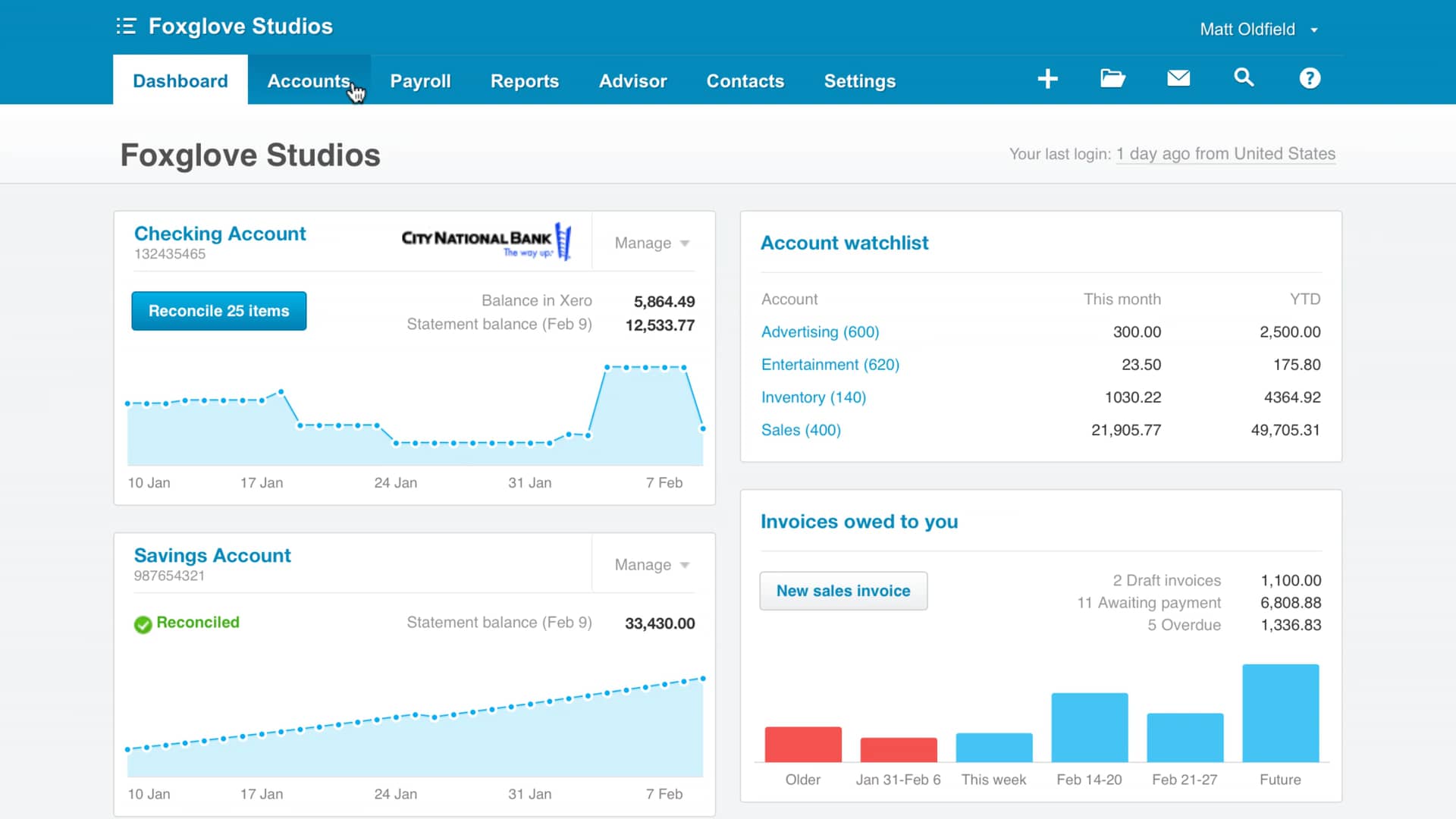Image resolution: width=1456 pixels, height=819 pixels.
Task: Open the notifications envelope icon
Action: (x=1178, y=78)
